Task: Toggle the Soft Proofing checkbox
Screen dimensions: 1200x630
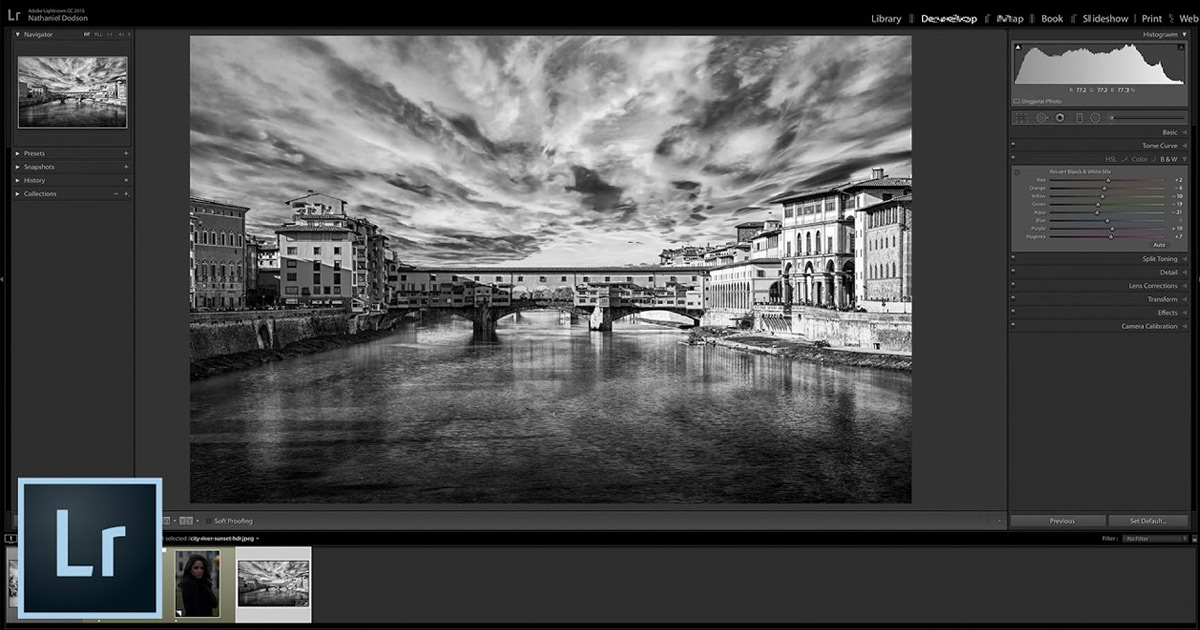Action: pyautogui.click(x=209, y=521)
